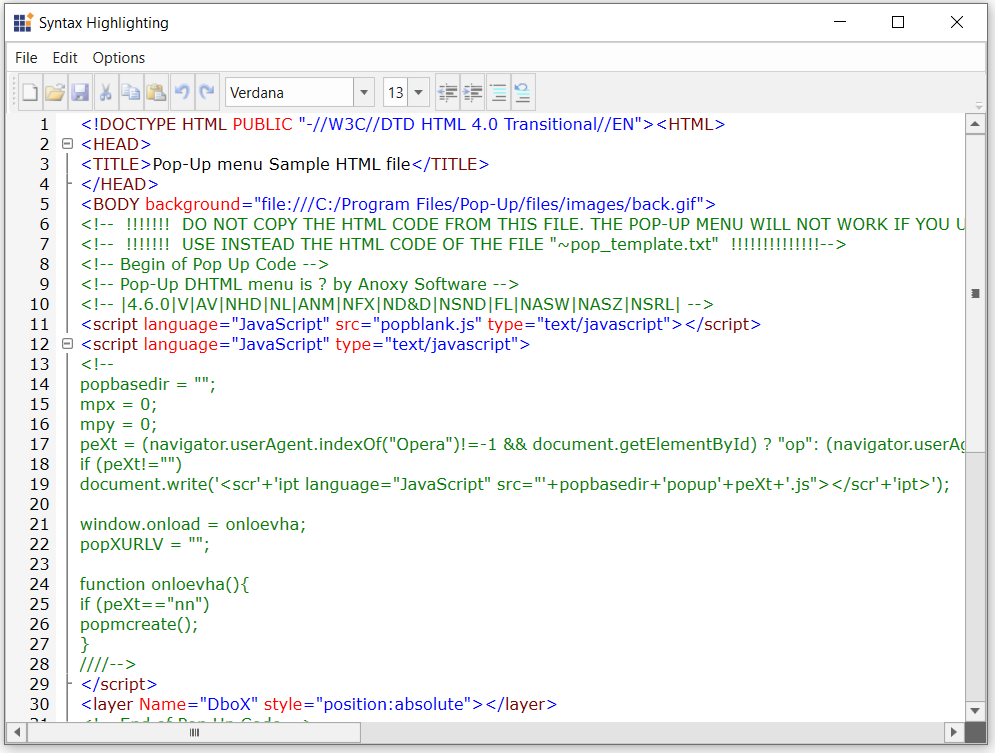Click 'function onloevha(){' on line 24
995x753 pixels.
coord(165,584)
